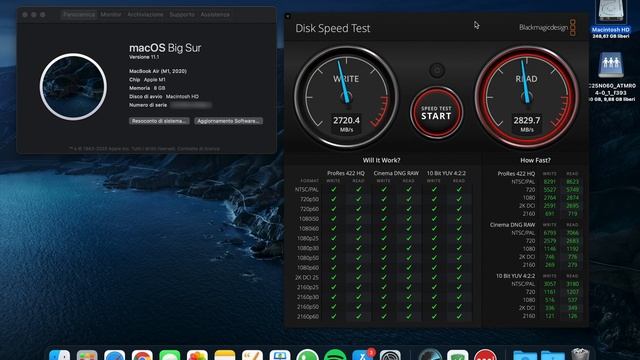Switch to the Panoramica tab

[79, 14]
